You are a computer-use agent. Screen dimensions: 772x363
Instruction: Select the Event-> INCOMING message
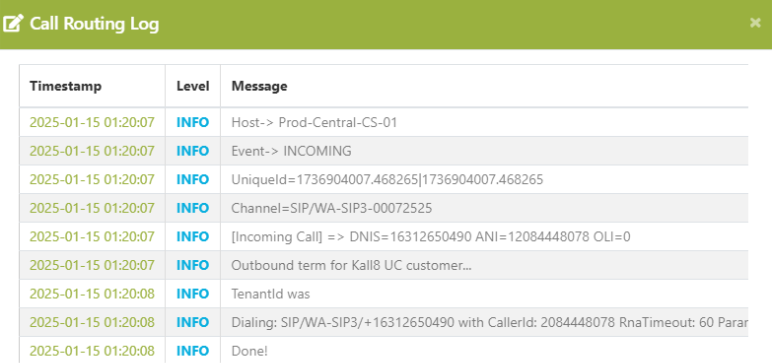pos(291,151)
